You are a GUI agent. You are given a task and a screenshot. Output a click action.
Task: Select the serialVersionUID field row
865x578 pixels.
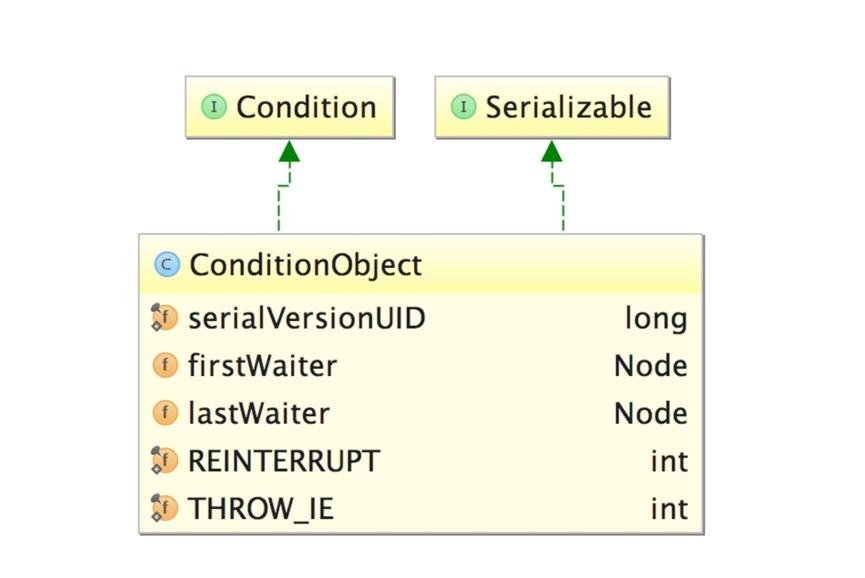420,319
